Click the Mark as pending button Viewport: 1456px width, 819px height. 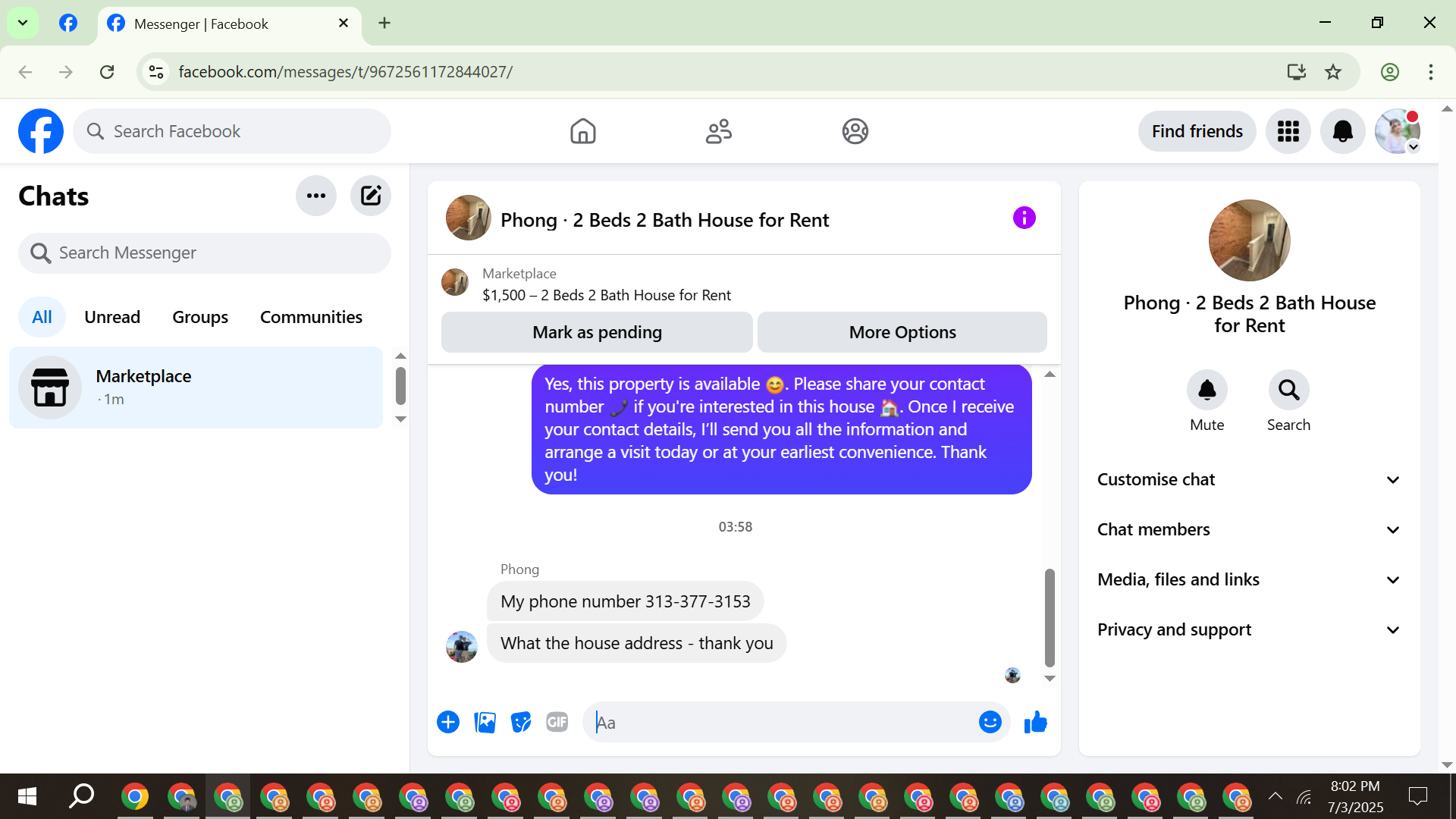click(597, 332)
